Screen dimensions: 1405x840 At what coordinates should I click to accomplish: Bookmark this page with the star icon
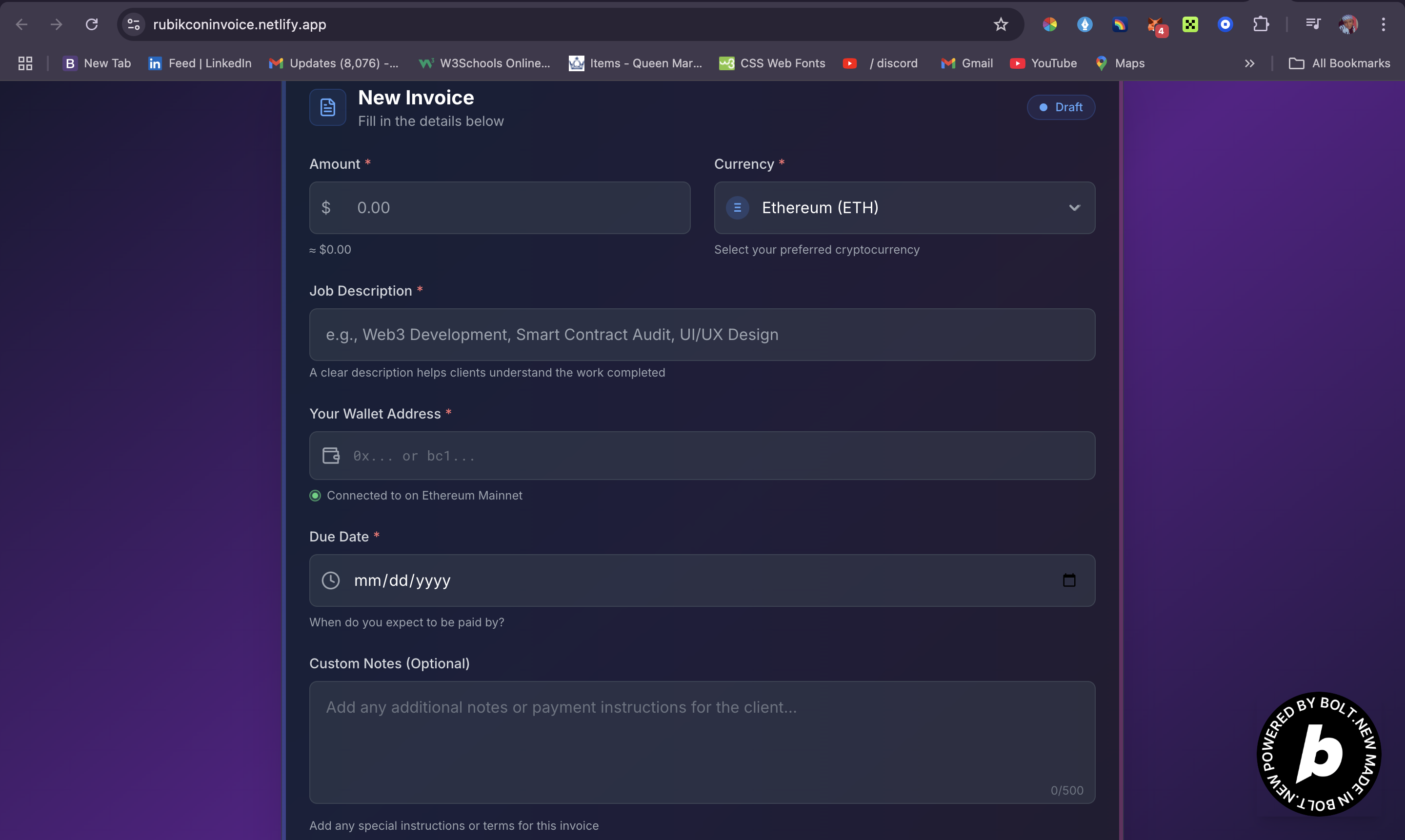[1001, 24]
